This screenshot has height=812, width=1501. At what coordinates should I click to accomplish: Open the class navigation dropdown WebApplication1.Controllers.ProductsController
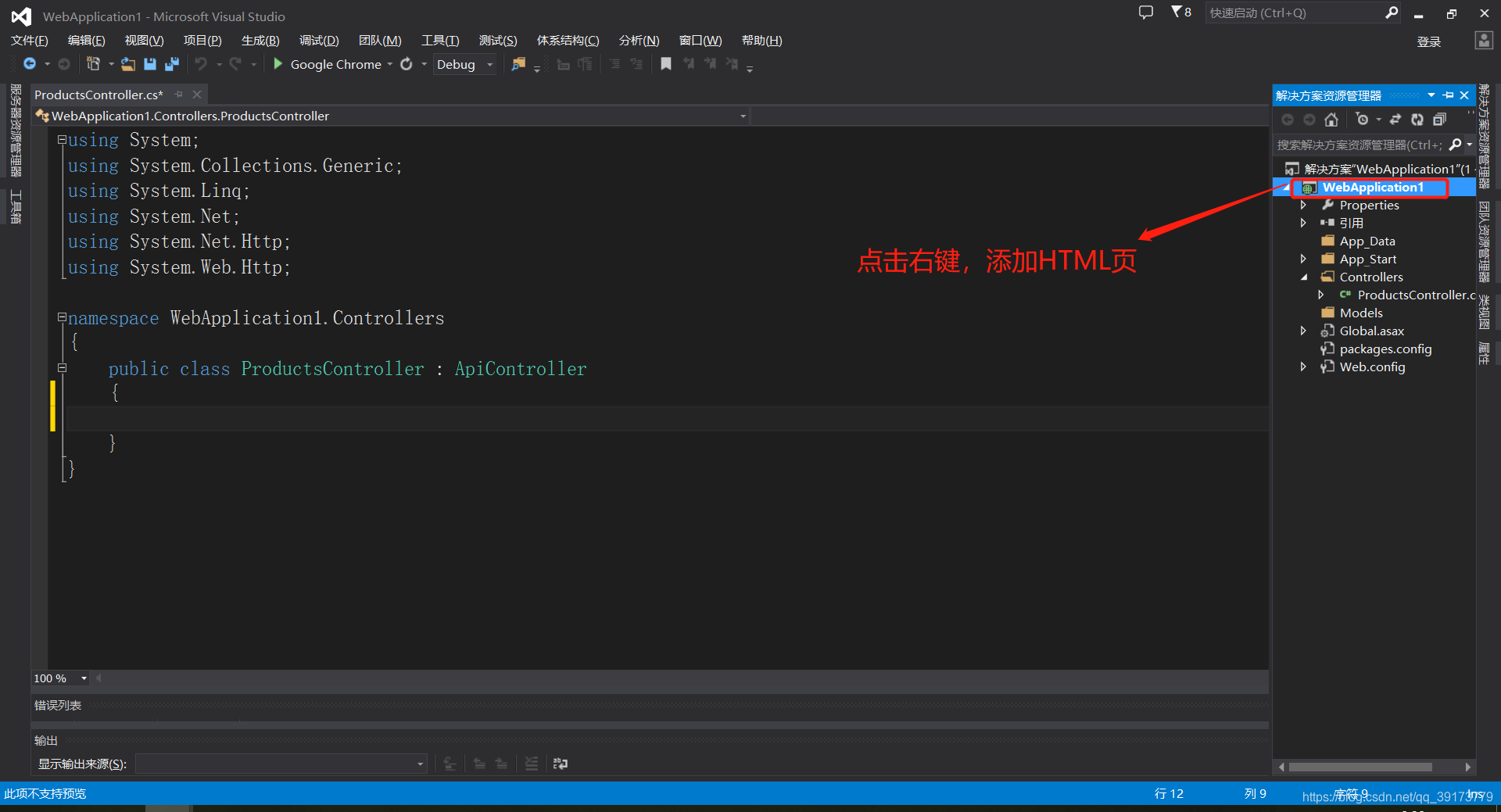click(x=391, y=116)
